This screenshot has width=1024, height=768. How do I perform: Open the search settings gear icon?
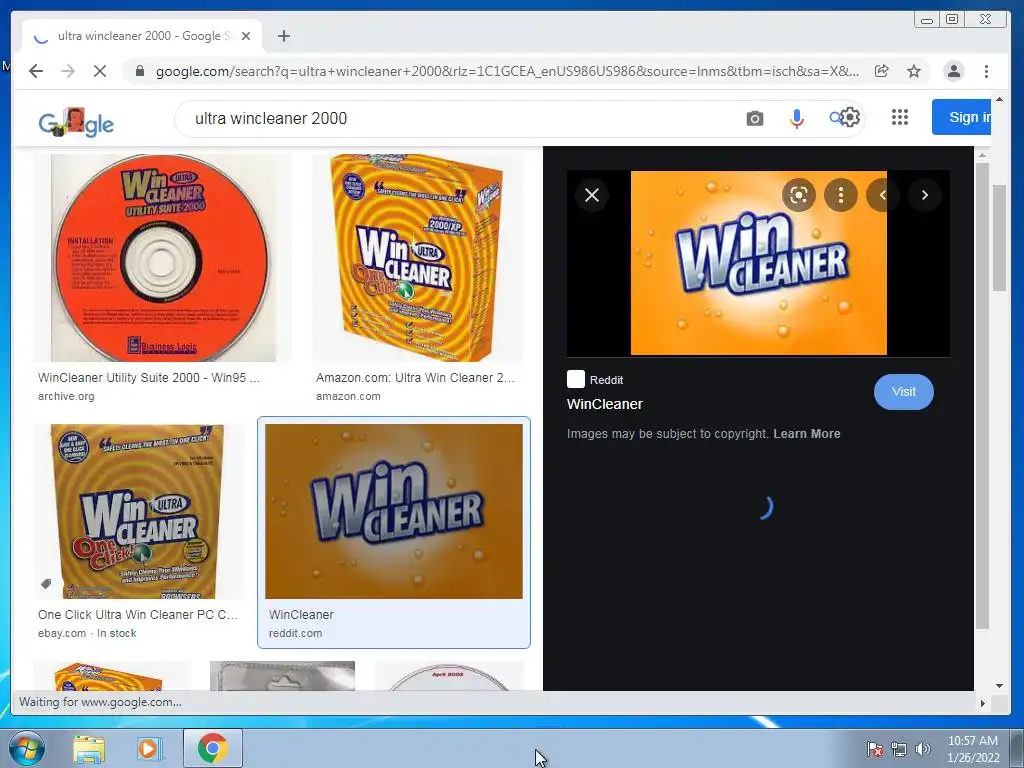(x=850, y=117)
